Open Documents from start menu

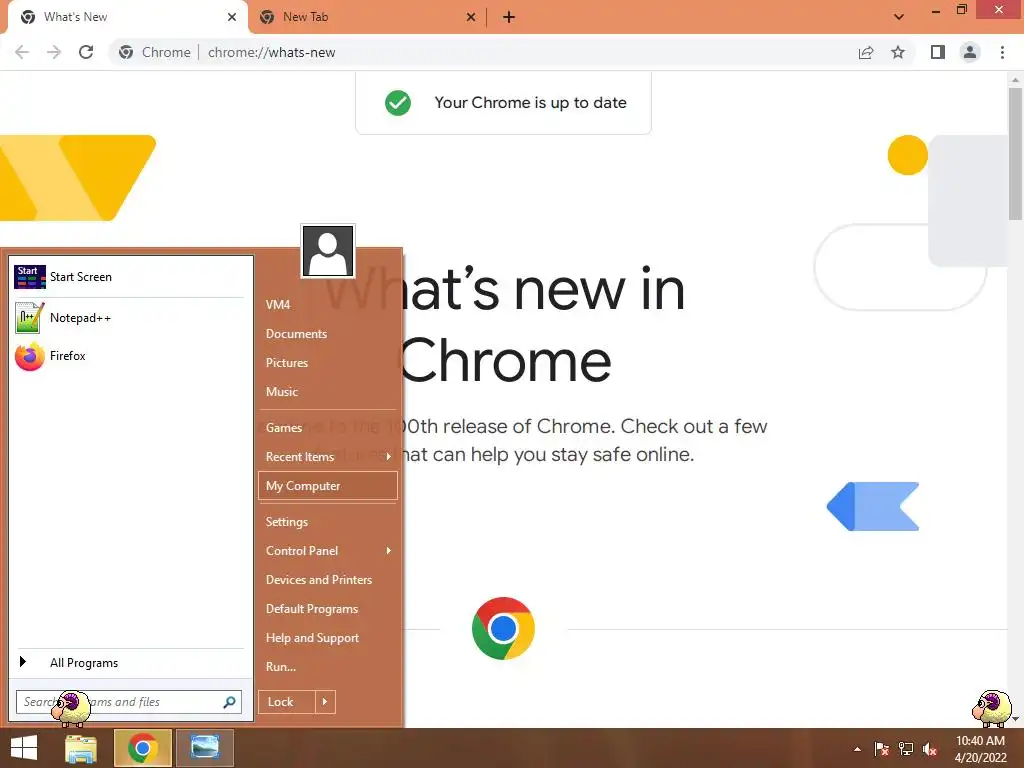pyautogui.click(x=327, y=334)
